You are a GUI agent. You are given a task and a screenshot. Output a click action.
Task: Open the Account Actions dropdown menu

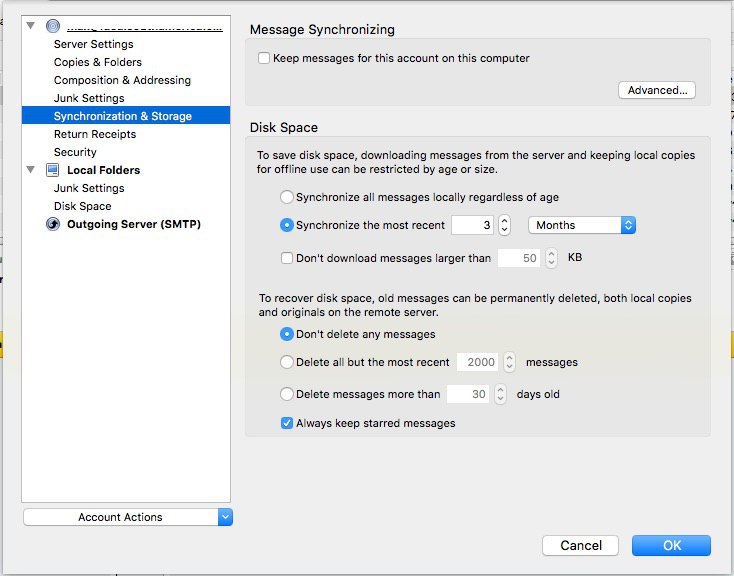tap(127, 517)
